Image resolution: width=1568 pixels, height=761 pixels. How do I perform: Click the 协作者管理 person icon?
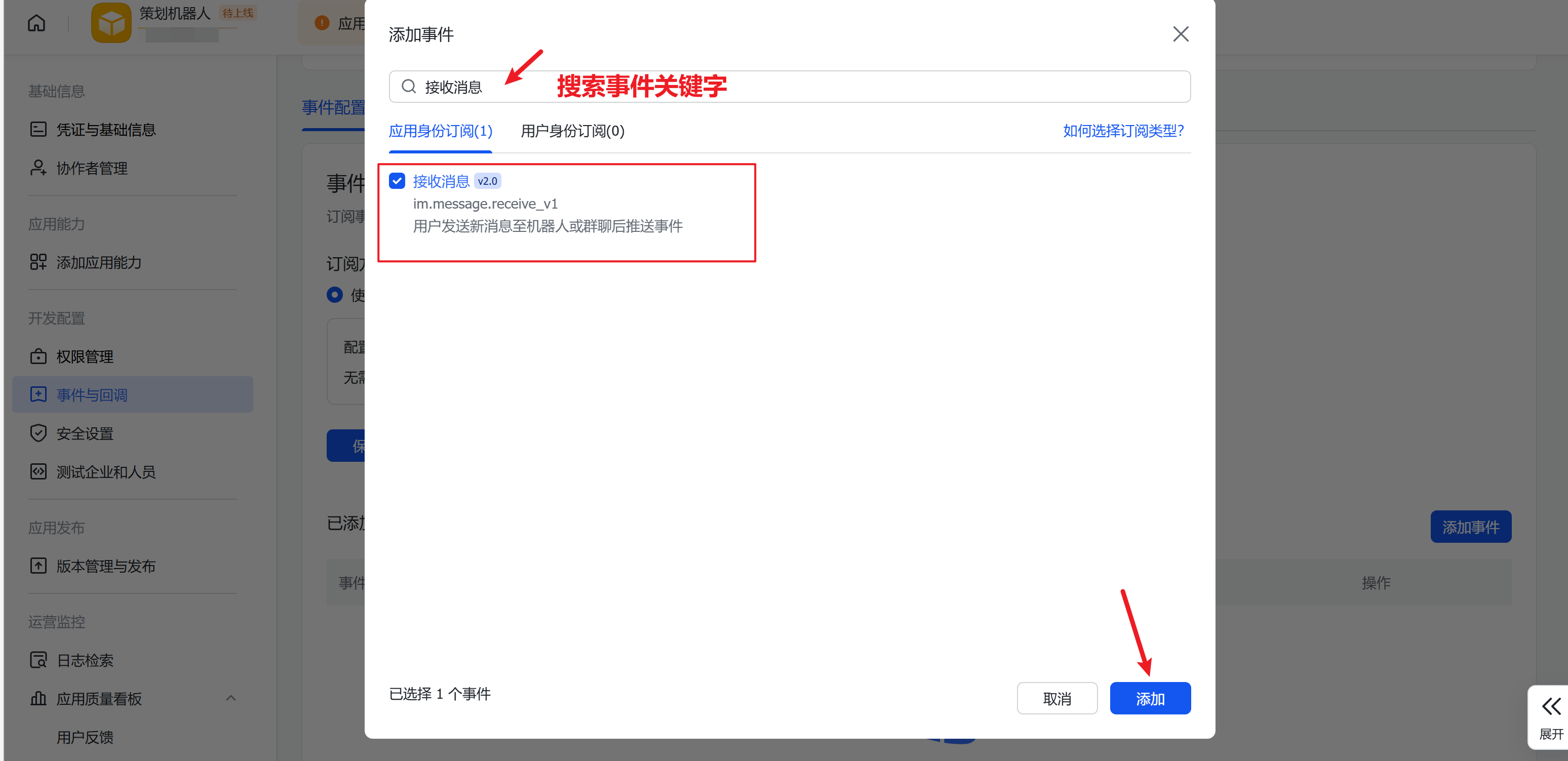[x=38, y=168]
